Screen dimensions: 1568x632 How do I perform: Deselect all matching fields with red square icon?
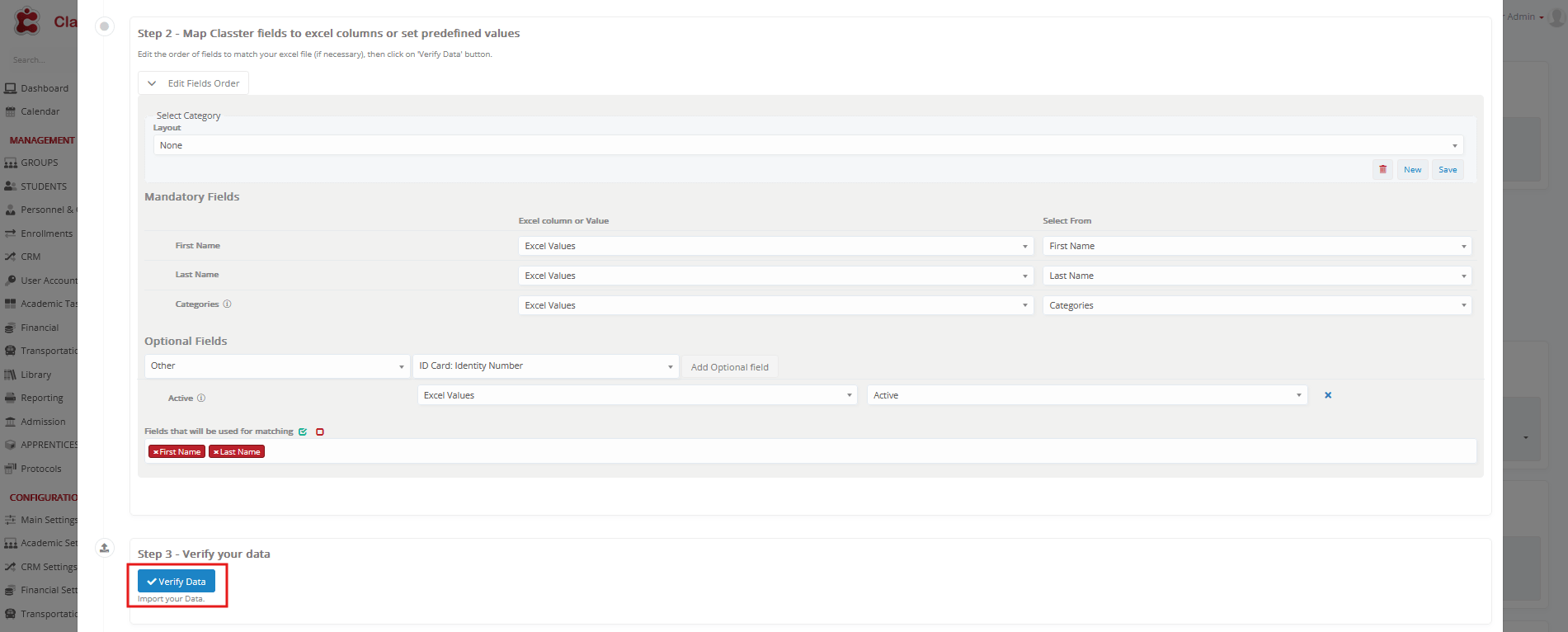tap(320, 432)
